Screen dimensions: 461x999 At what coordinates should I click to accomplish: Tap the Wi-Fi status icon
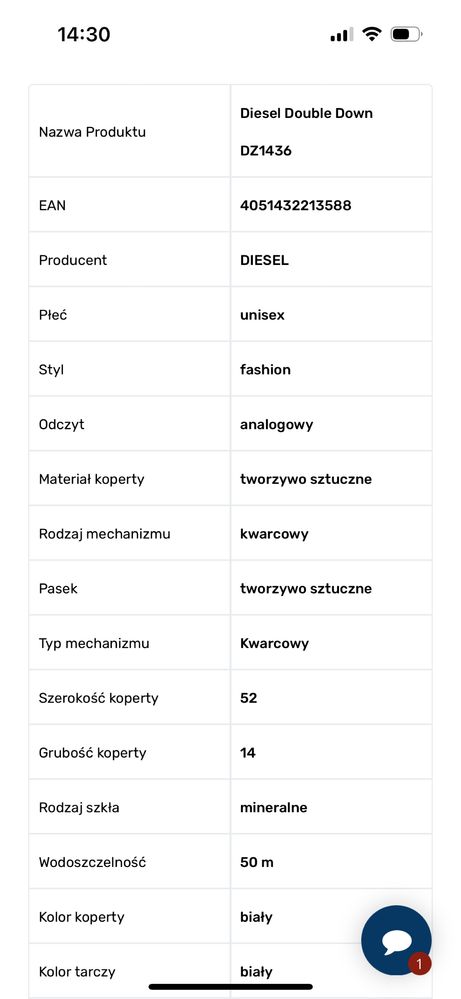tap(371, 34)
